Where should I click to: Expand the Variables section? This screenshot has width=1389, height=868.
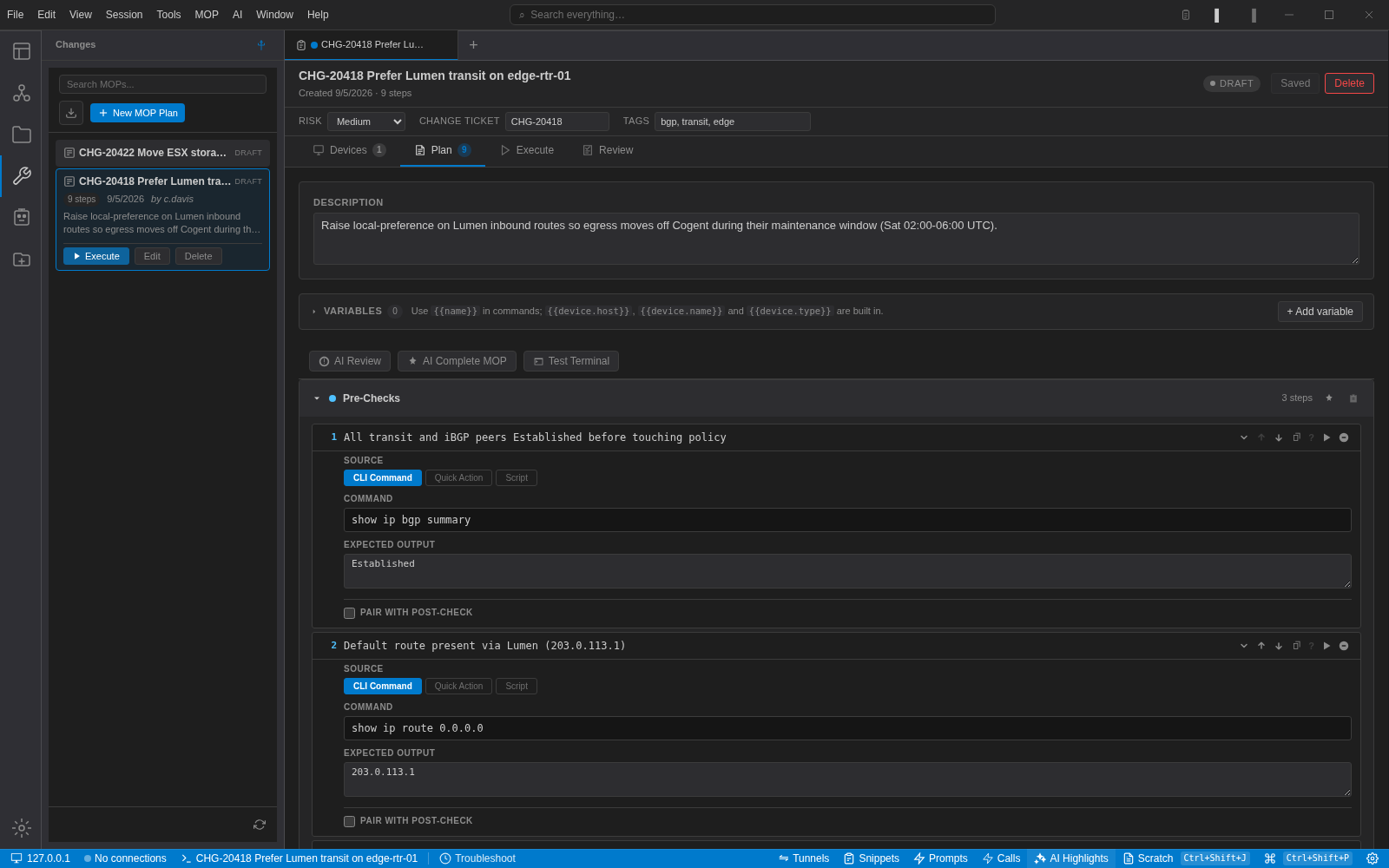[x=314, y=312]
